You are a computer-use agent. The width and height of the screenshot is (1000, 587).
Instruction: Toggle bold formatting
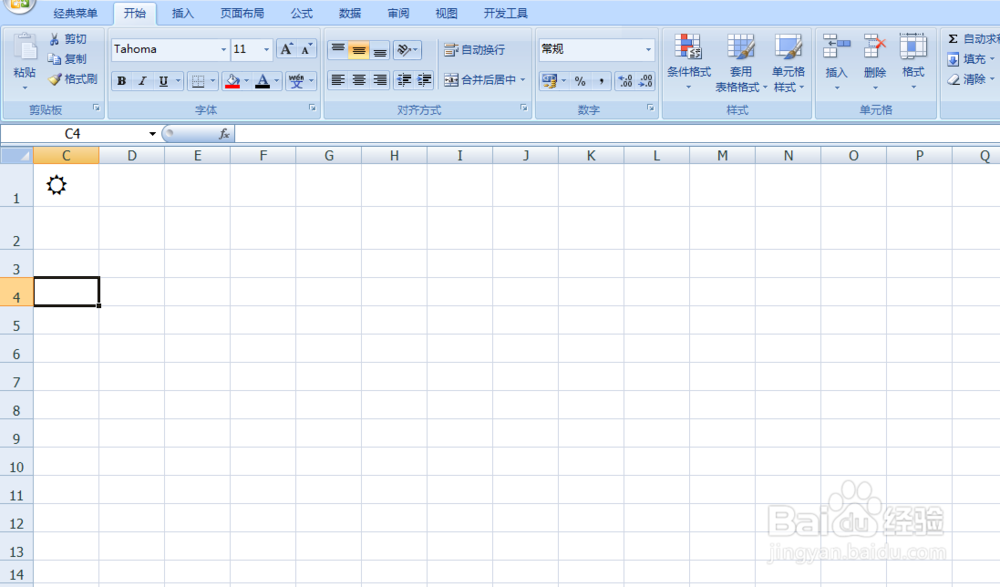121,81
